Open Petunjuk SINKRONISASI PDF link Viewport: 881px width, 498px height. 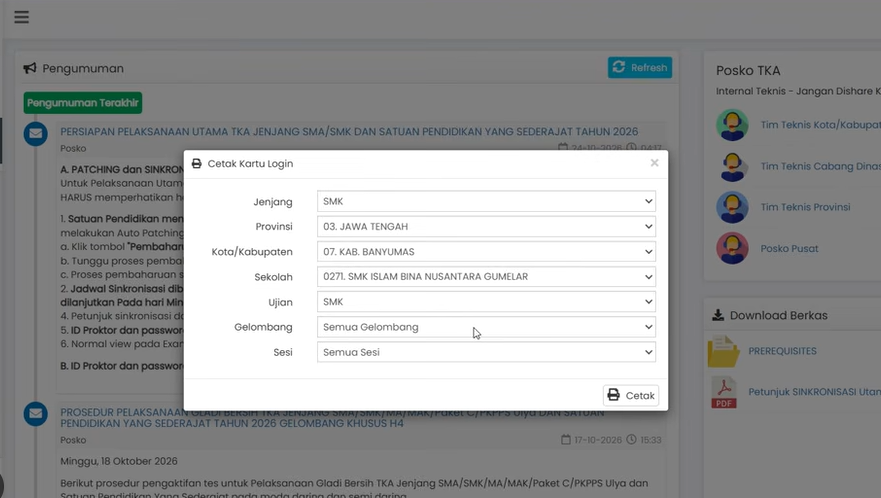coord(814,392)
